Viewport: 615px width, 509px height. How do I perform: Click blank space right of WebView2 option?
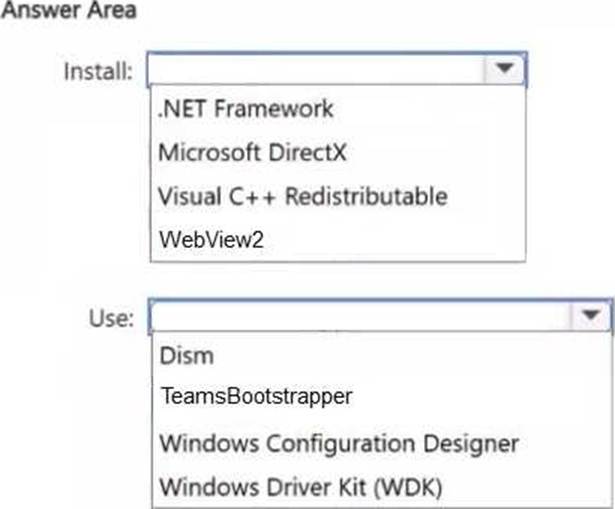392,239
